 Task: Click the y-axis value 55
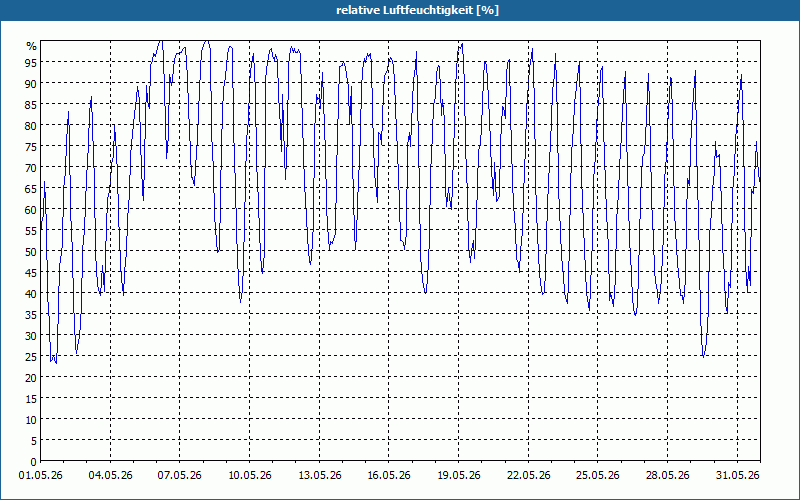31,231
